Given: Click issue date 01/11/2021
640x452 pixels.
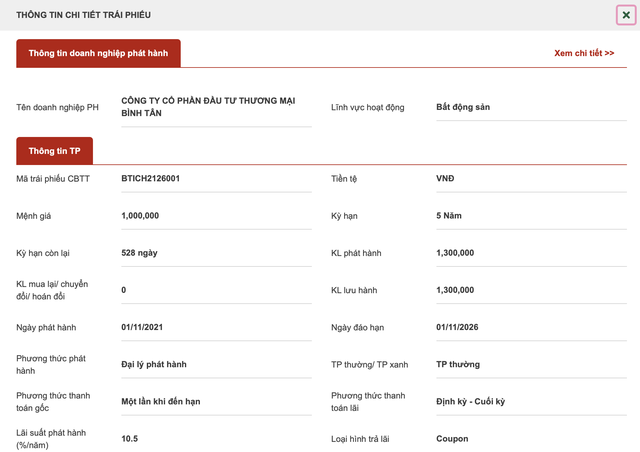Looking at the screenshot, I should (216, 327).
